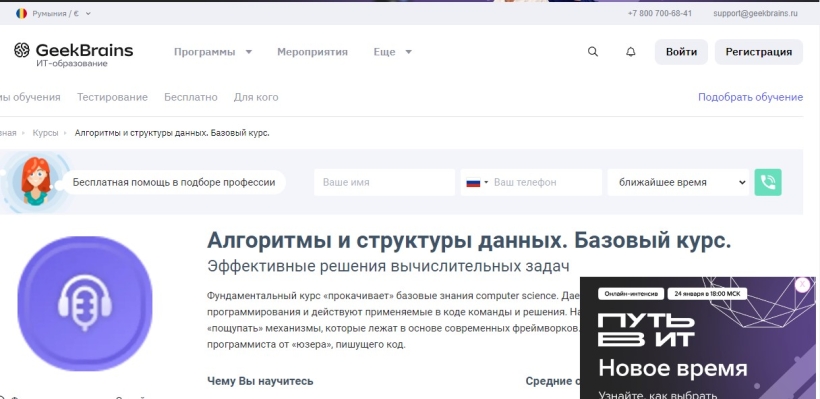
Task: Open the ближайшее время dropdown
Action: click(x=678, y=182)
